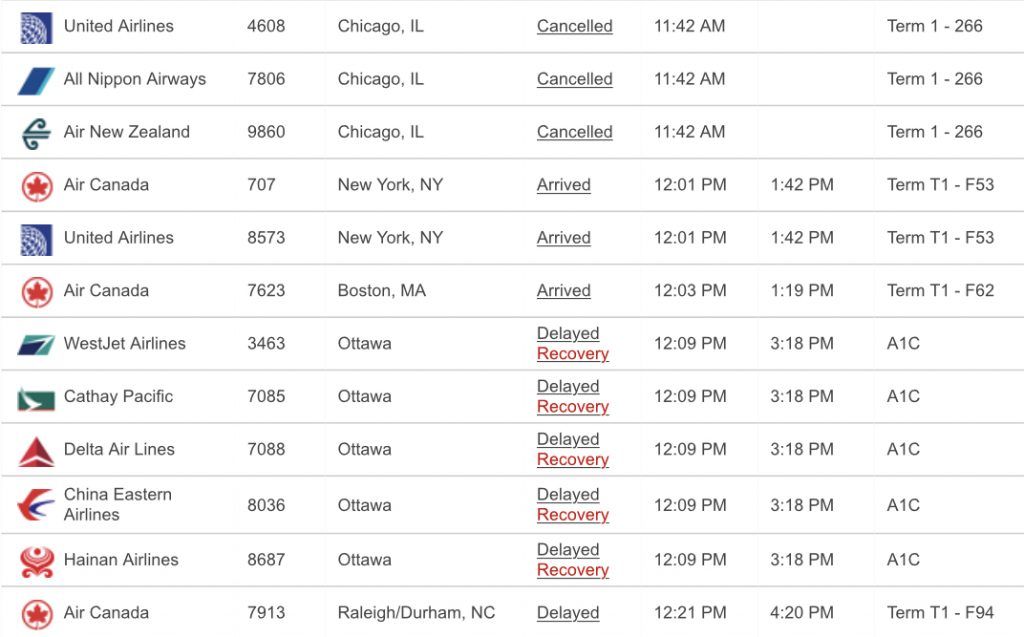This screenshot has width=1024, height=637.
Task: Click the Cathay Pacific logo icon
Action: [36, 398]
